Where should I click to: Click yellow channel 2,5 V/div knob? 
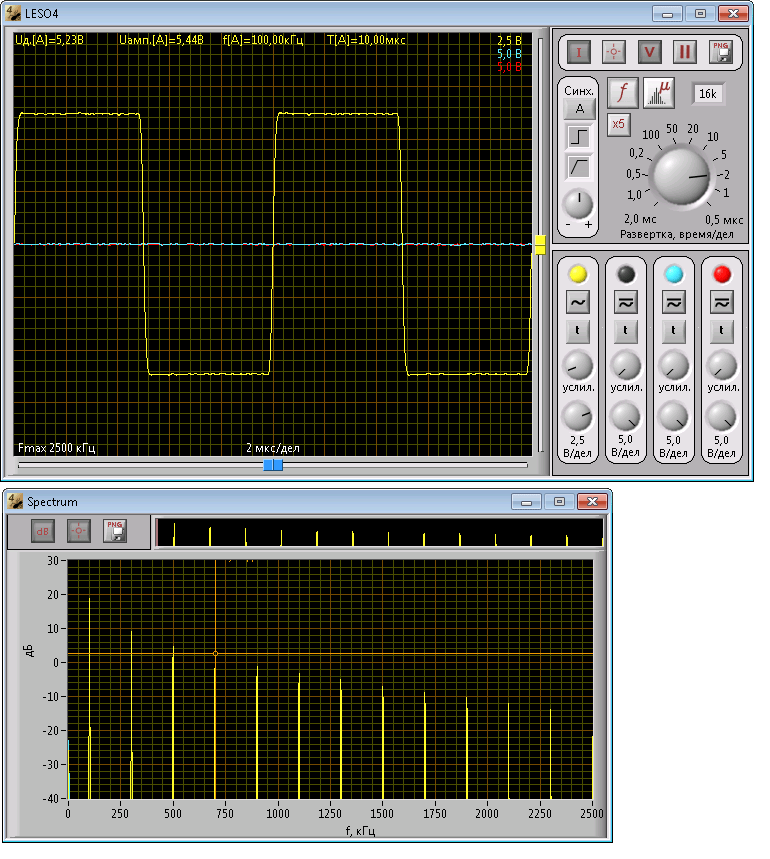click(578, 417)
